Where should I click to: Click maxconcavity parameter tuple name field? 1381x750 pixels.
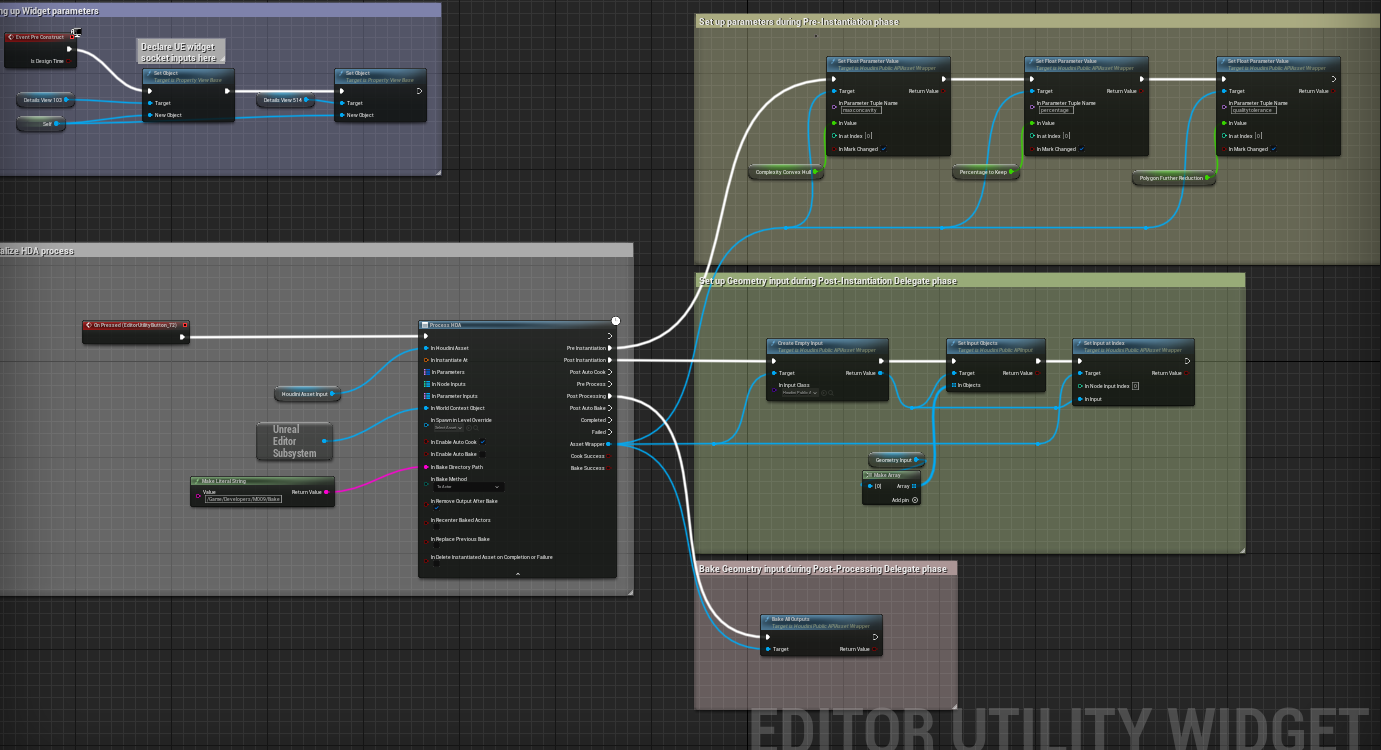(860, 110)
